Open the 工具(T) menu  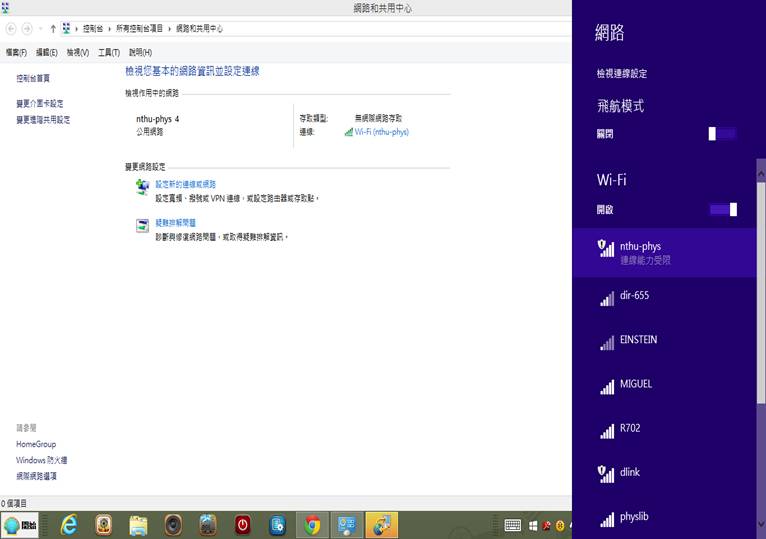[108, 52]
